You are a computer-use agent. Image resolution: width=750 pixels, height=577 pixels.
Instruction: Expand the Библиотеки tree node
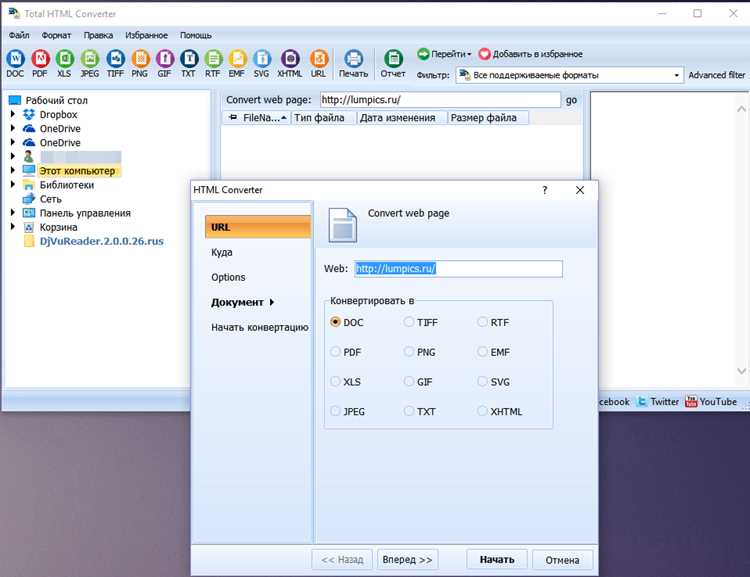pos(13,185)
